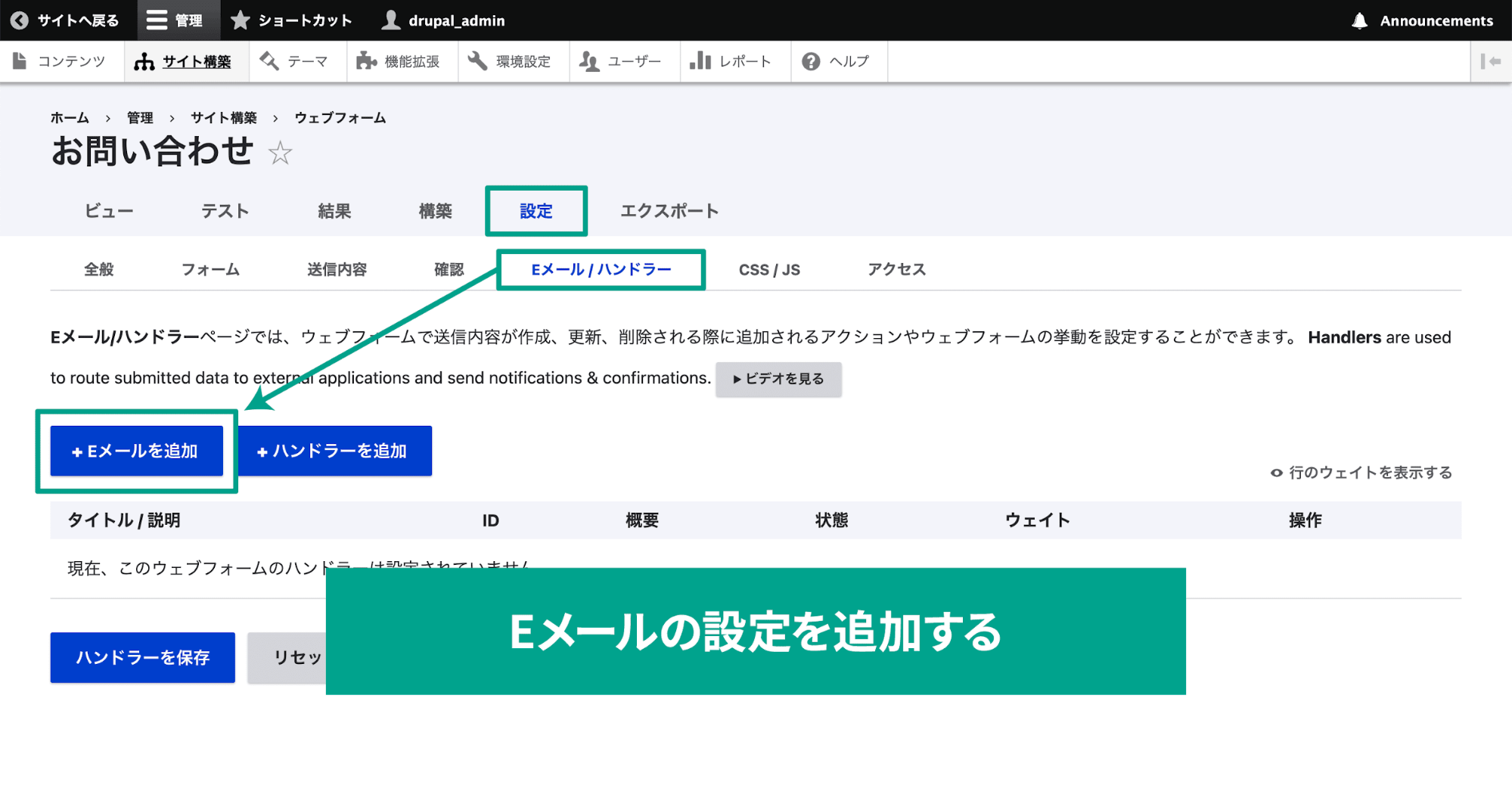Click the back-to-site arrow icon
This screenshot has height=788, width=1512.
(x=20, y=20)
